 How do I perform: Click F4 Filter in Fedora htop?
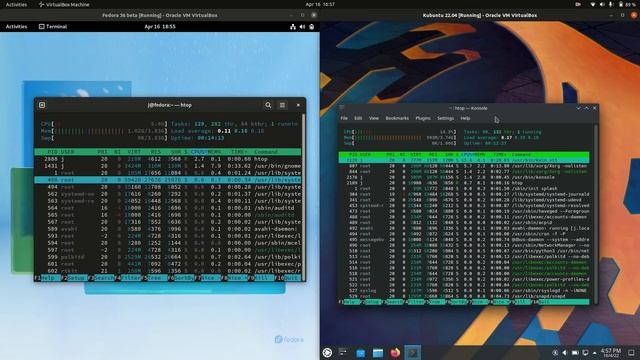(x=128, y=278)
